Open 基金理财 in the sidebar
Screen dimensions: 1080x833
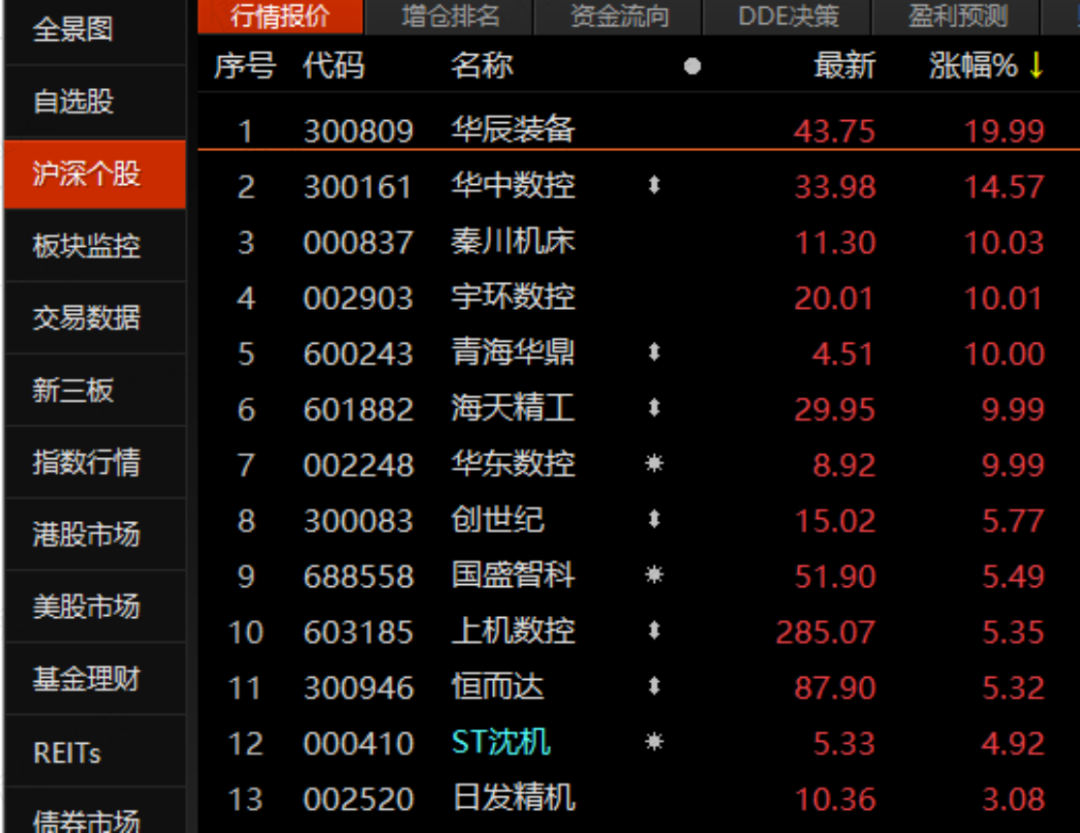tap(95, 679)
